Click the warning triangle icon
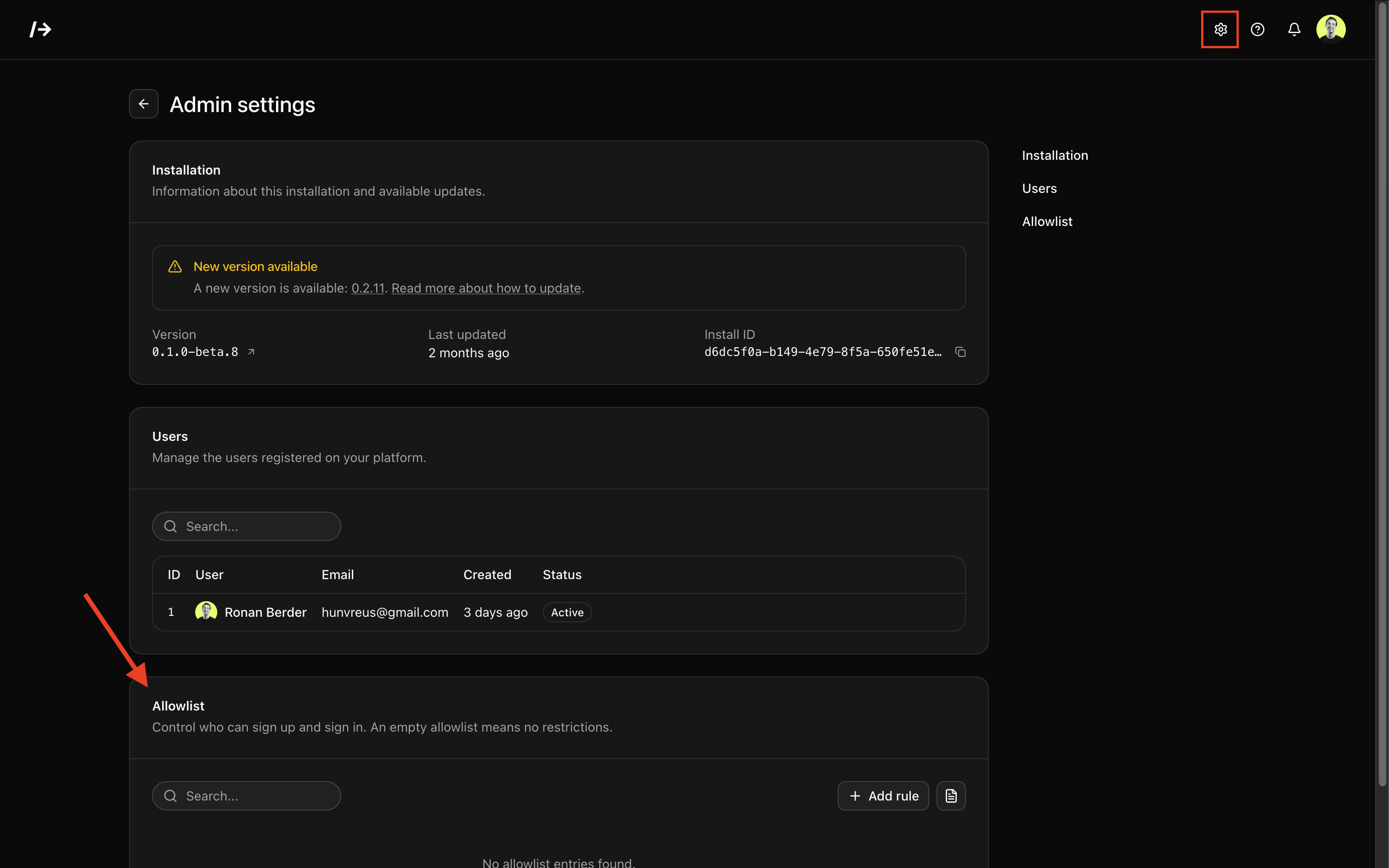This screenshot has width=1389, height=868. pyautogui.click(x=175, y=266)
